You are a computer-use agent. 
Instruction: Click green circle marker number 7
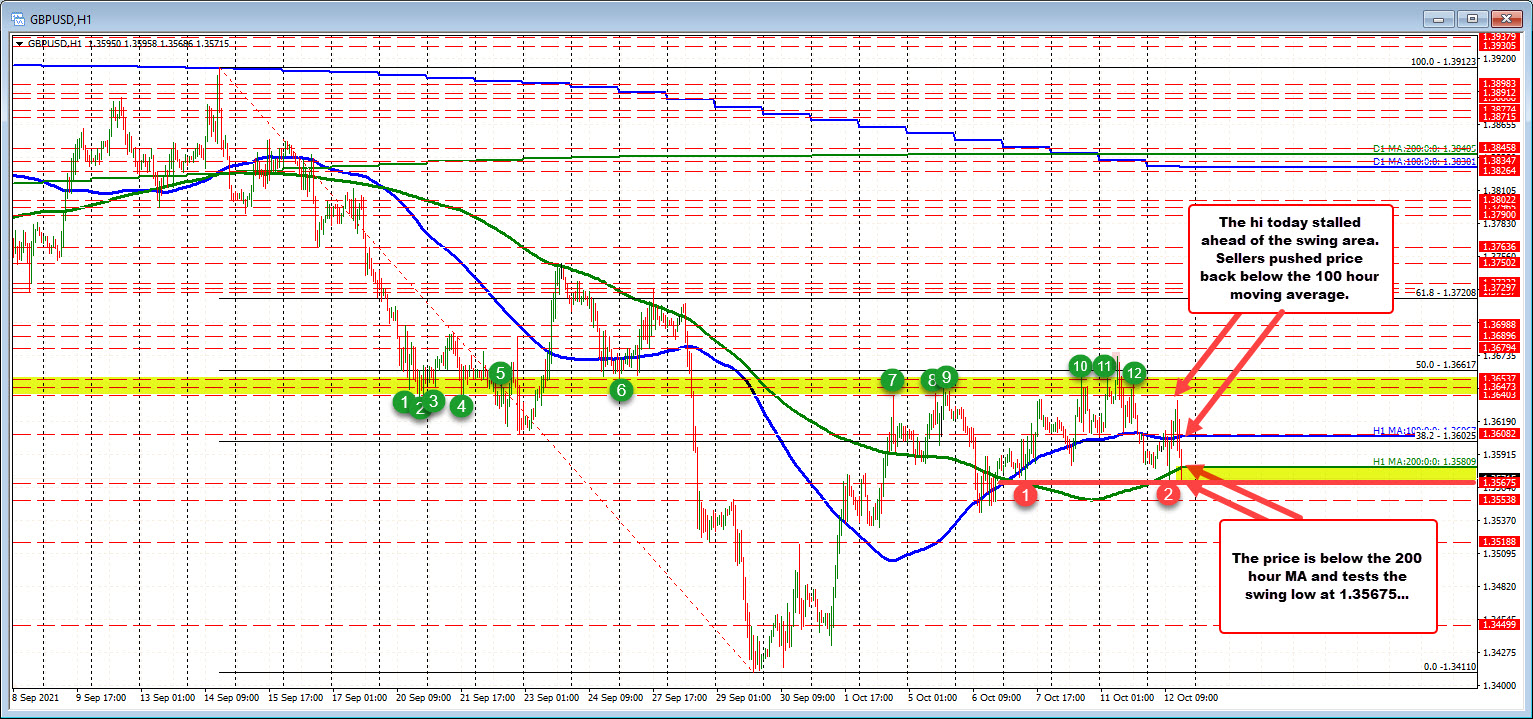click(891, 380)
